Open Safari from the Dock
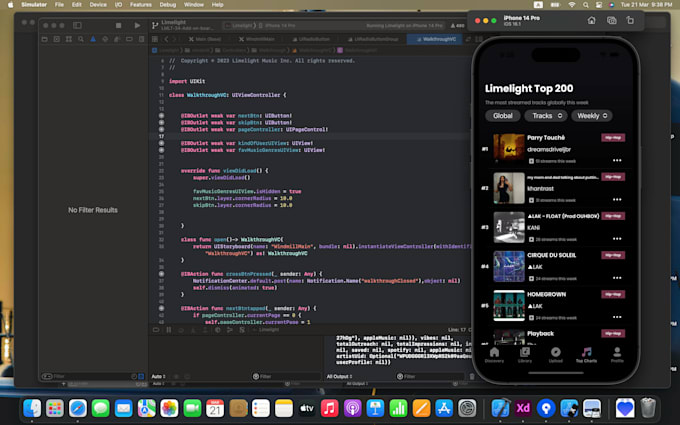 pyautogui.click(x=78, y=408)
